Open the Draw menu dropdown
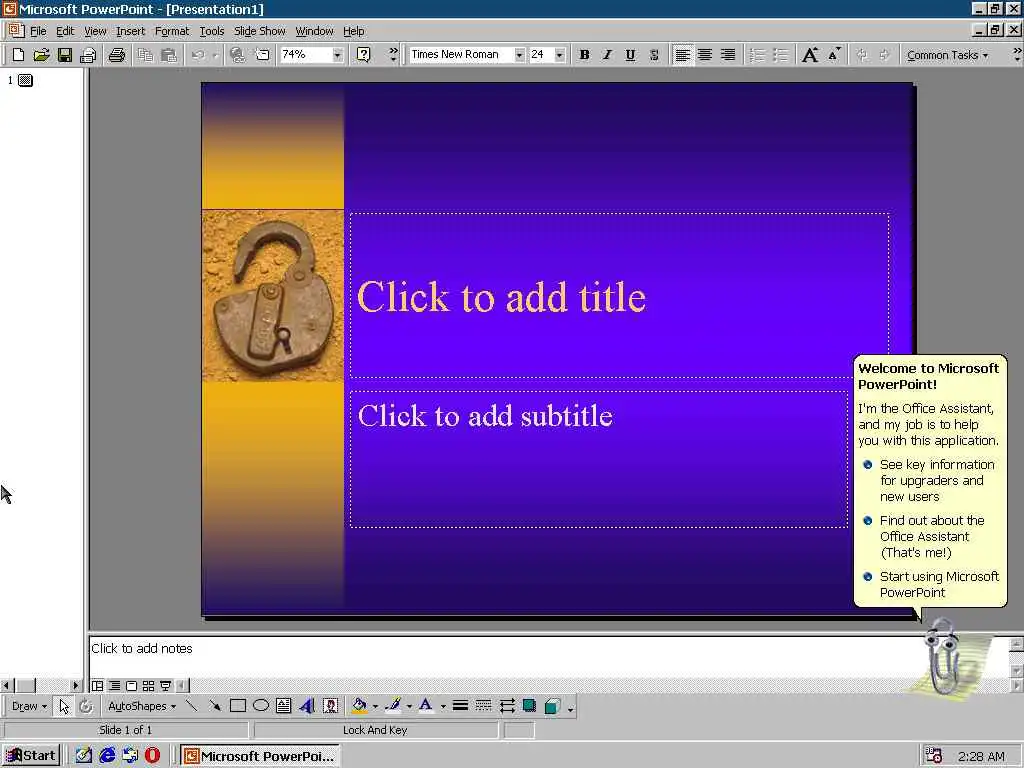This screenshot has width=1024, height=768. pos(29,706)
